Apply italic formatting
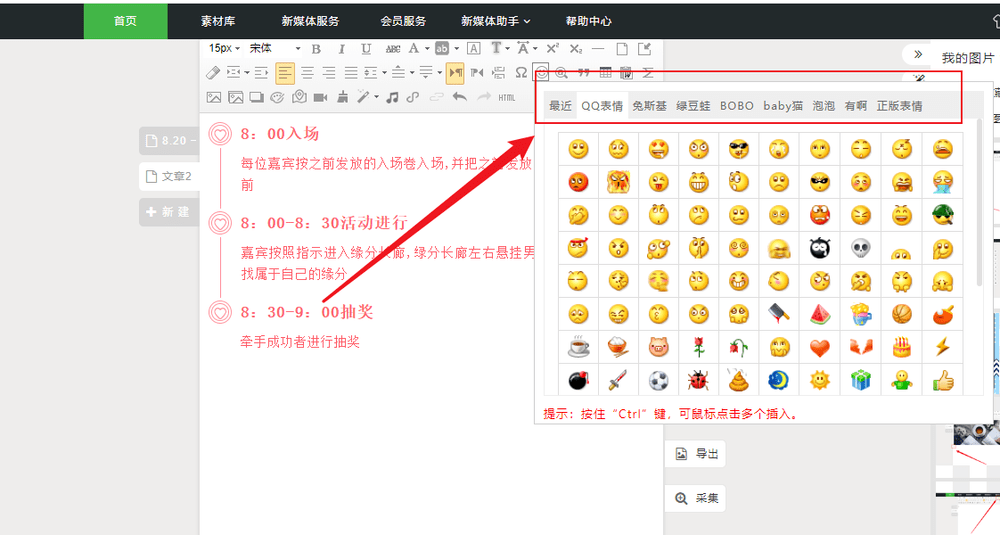The height and width of the screenshot is (535, 1000). pyautogui.click(x=341, y=49)
